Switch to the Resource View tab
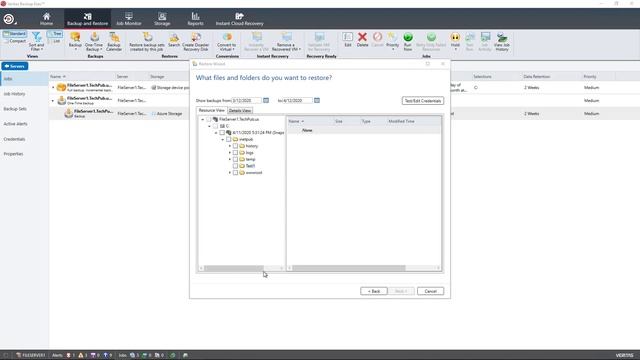This screenshot has width=640, height=360. coord(211,110)
